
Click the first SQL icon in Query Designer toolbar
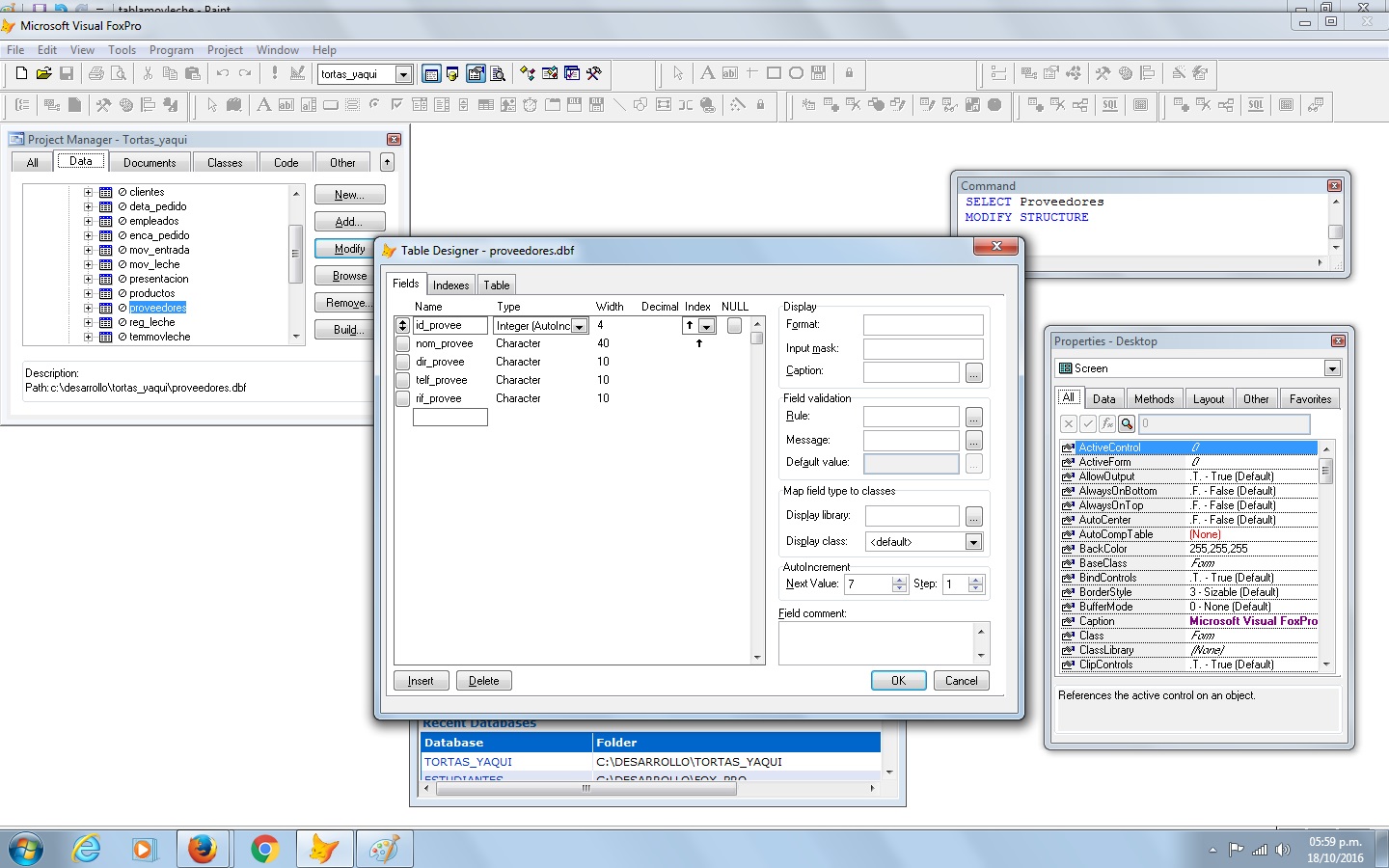click(1110, 104)
